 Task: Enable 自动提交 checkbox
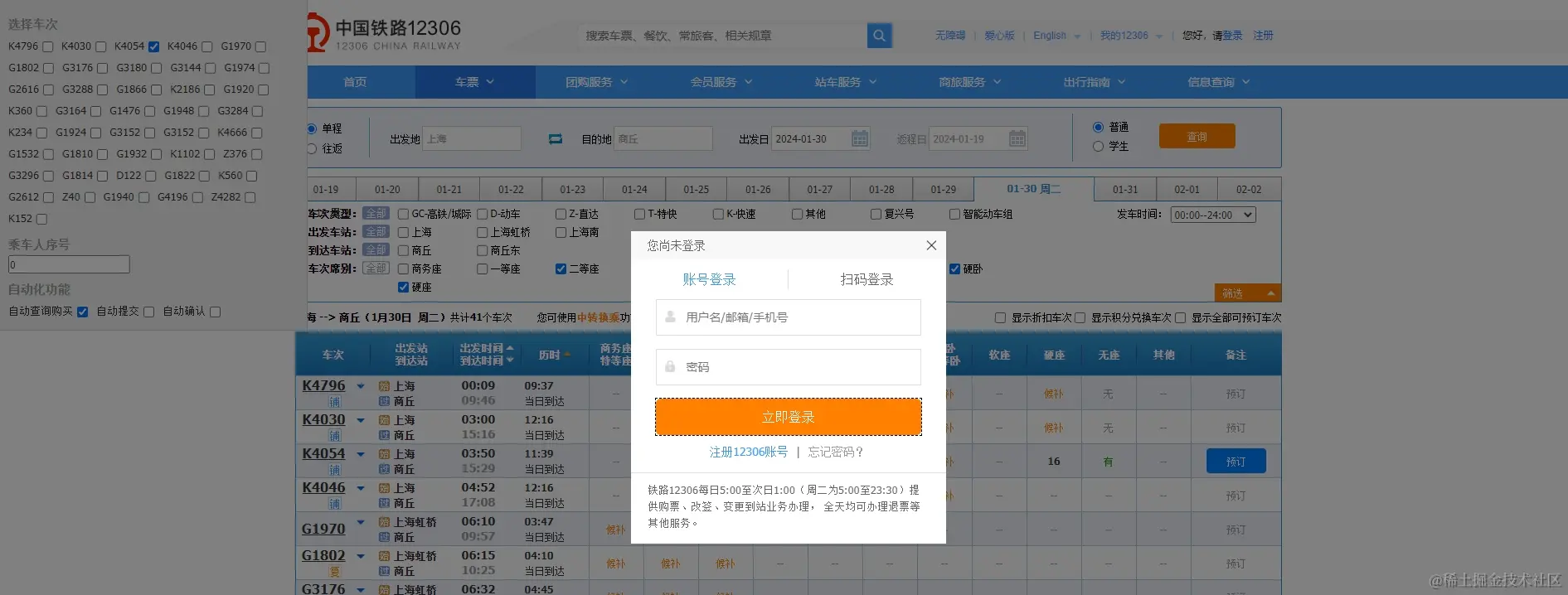148,312
